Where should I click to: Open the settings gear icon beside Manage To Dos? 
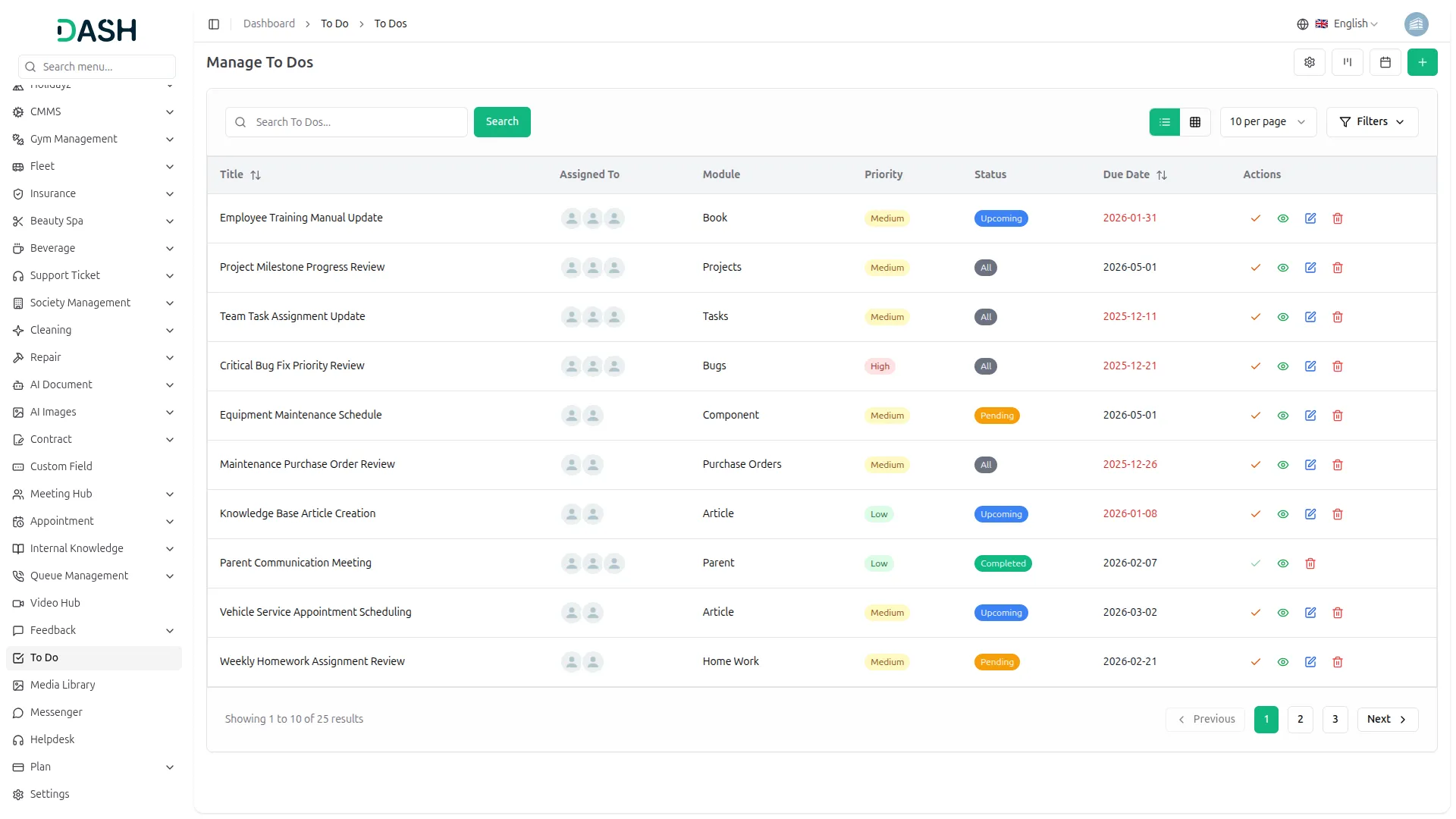click(1309, 62)
